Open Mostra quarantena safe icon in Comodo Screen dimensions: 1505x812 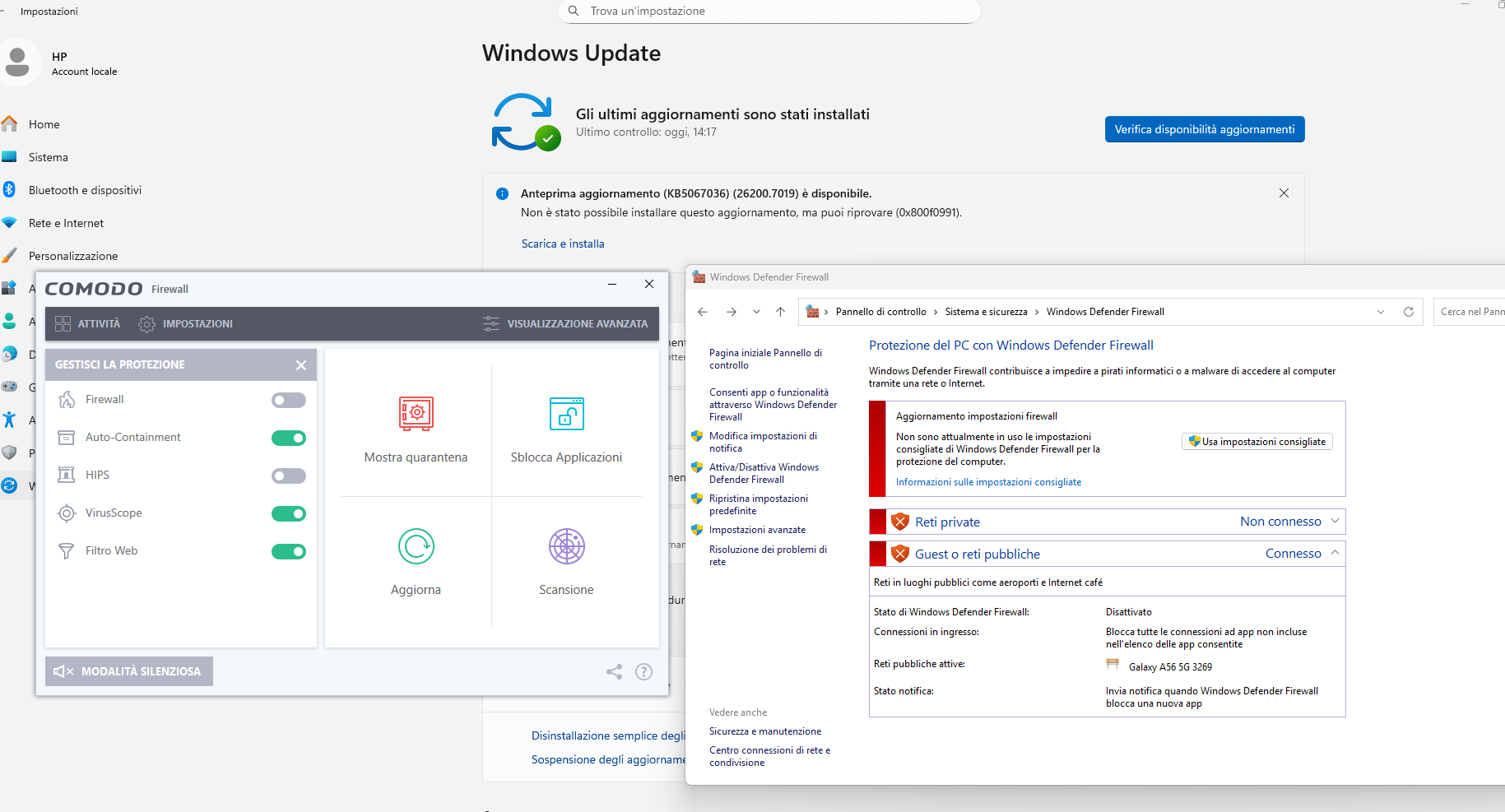pyautogui.click(x=416, y=413)
